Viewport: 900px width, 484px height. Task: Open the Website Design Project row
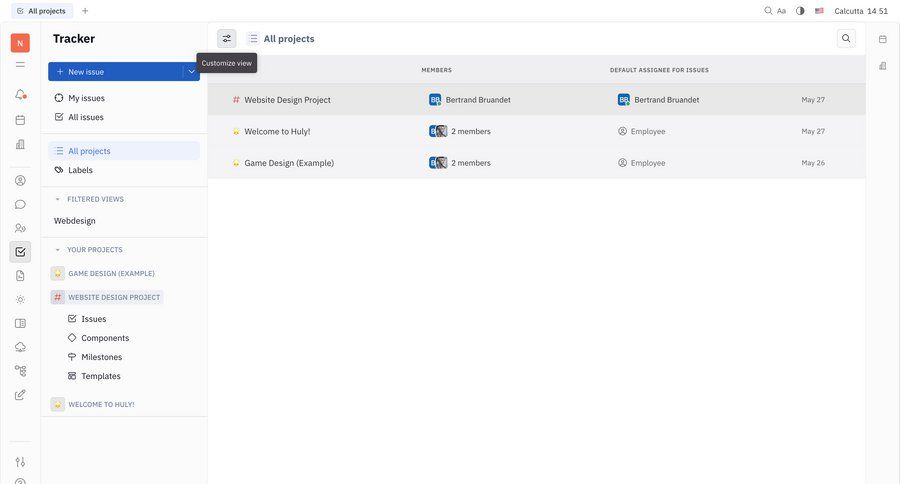[x=287, y=100]
